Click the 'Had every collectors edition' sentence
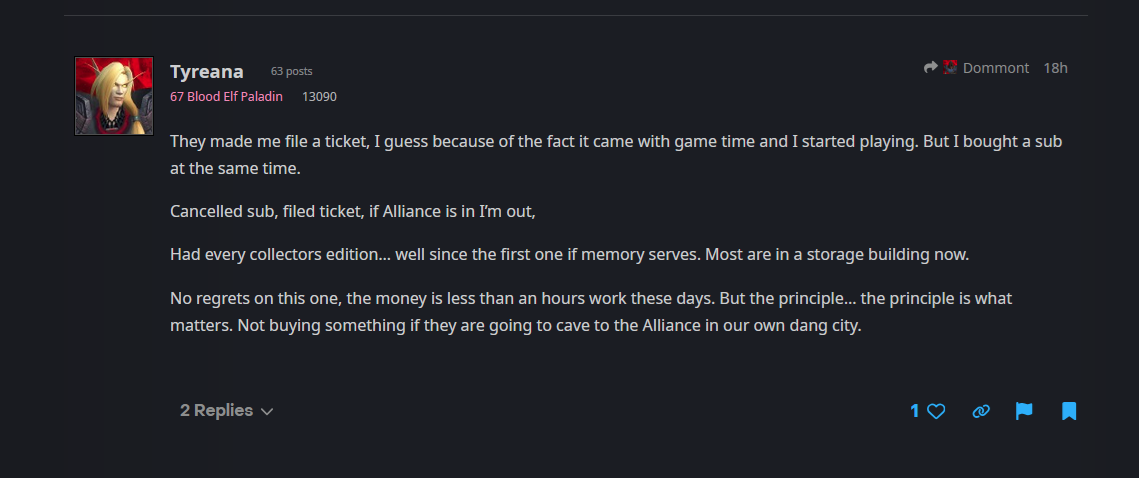The image size is (1139, 478). point(569,254)
